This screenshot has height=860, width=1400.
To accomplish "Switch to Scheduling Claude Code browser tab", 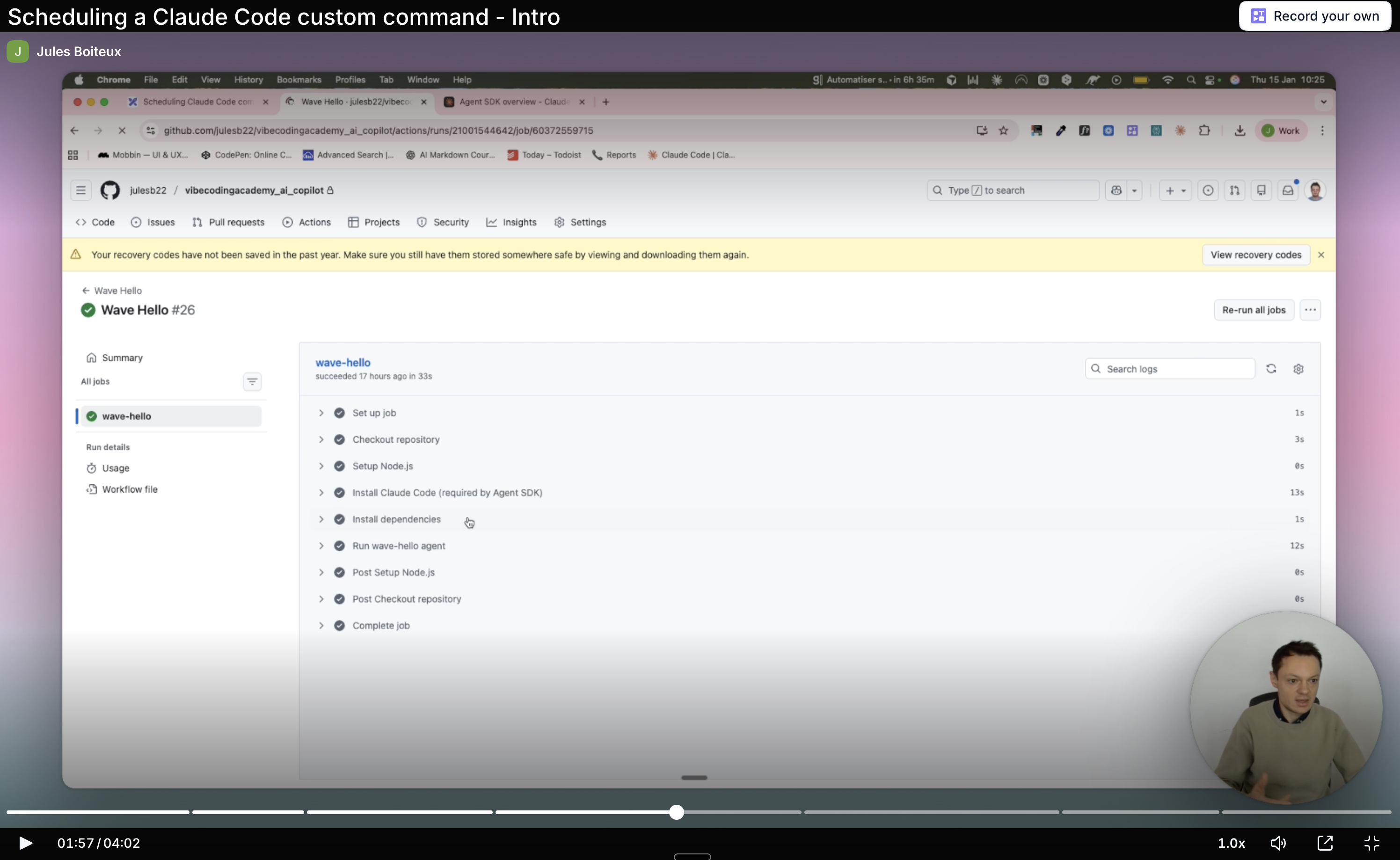I will (197, 102).
